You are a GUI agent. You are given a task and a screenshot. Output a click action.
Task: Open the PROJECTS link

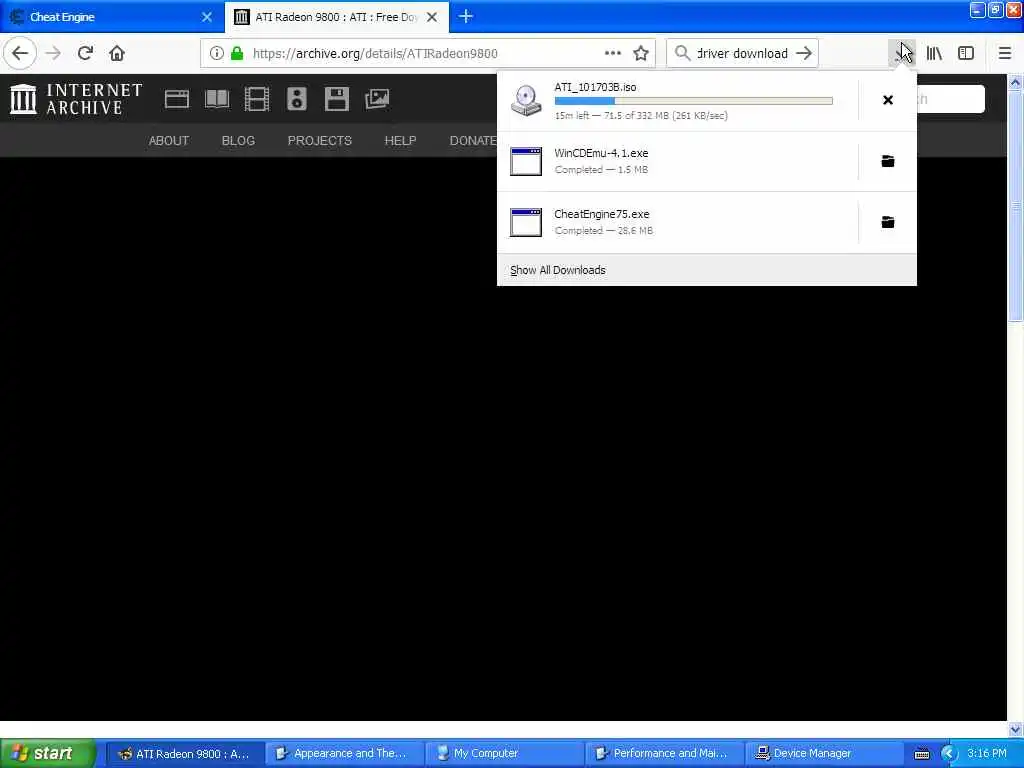pyautogui.click(x=319, y=140)
